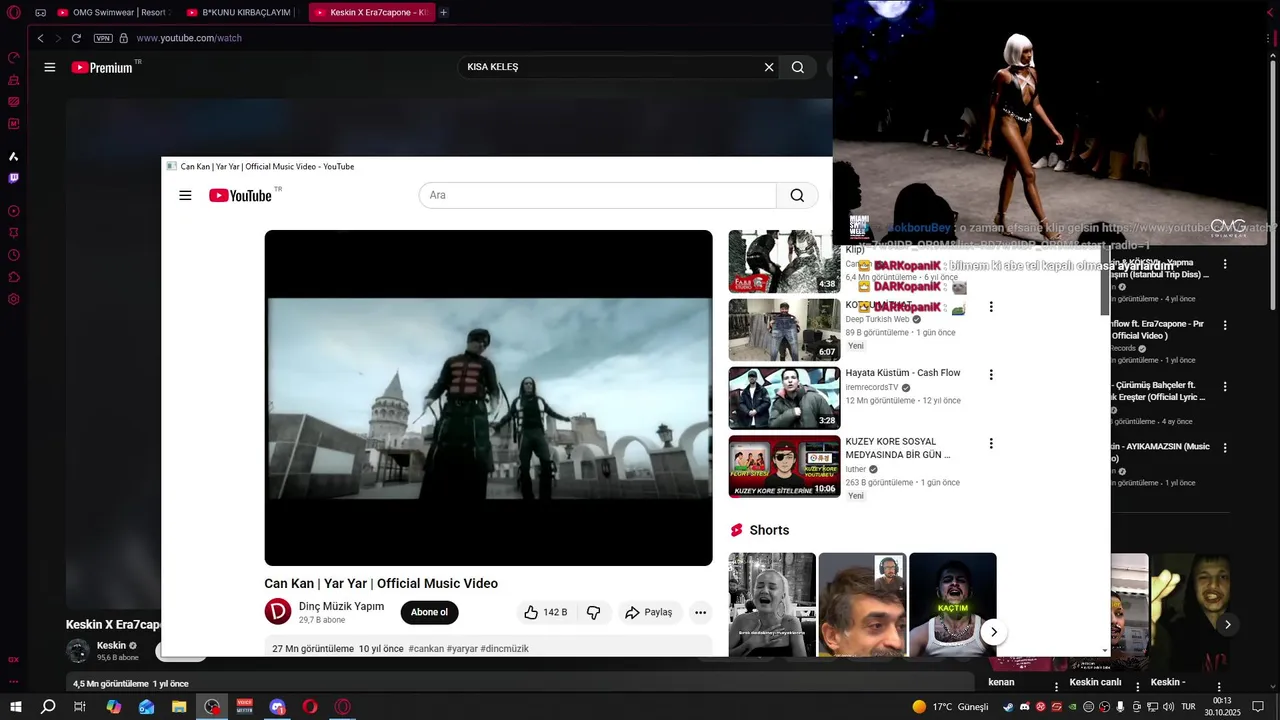Open options for AYIKAMAZSIN video
This screenshot has height=720, width=1280.
(1225, 447)
